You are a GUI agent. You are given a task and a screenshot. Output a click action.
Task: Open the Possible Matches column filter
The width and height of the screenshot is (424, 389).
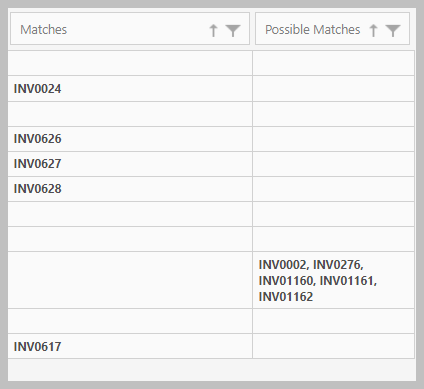point(393,31)
